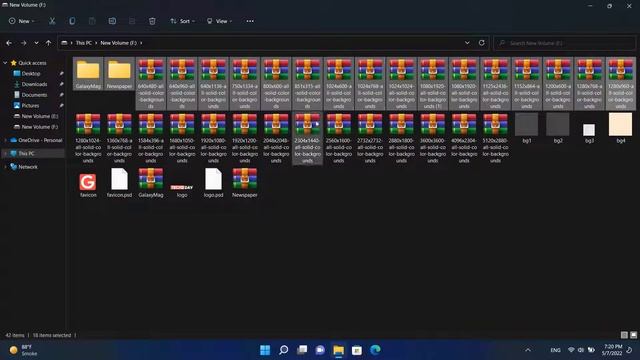640x360 pixels.
Task: Open Microsoft Store from taskbar
Action: point(357,350)
